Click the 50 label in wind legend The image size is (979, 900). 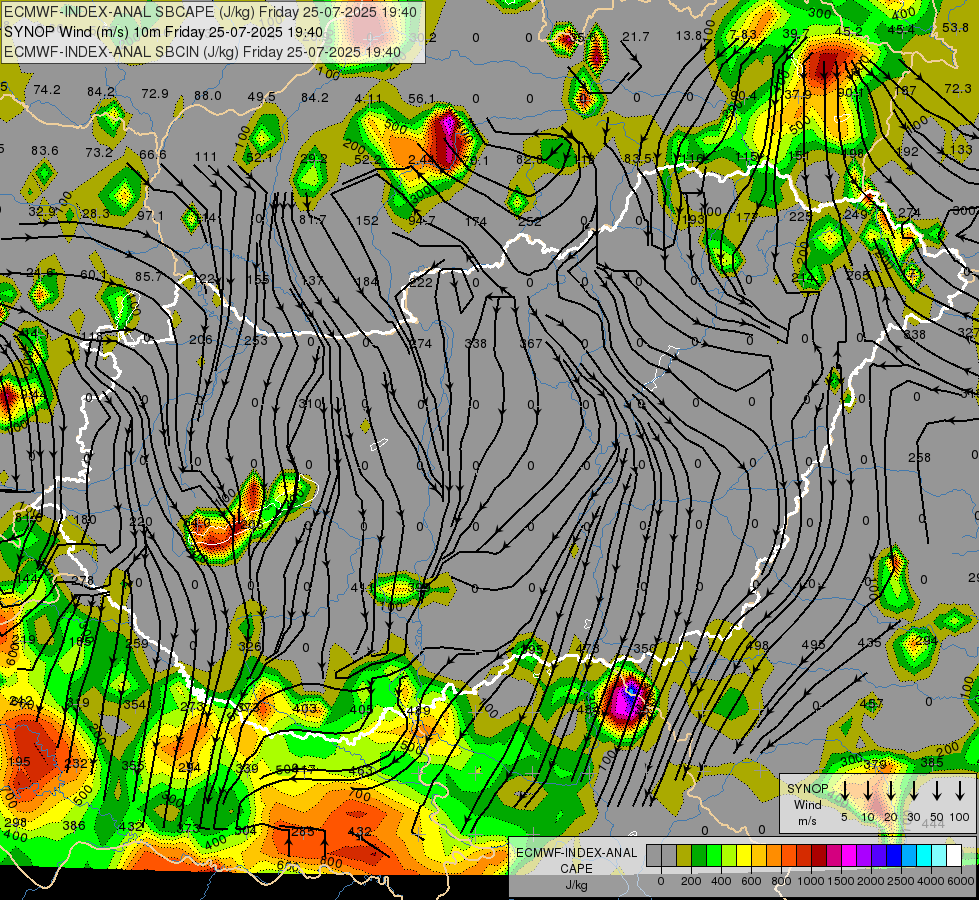tap(937, 817)
